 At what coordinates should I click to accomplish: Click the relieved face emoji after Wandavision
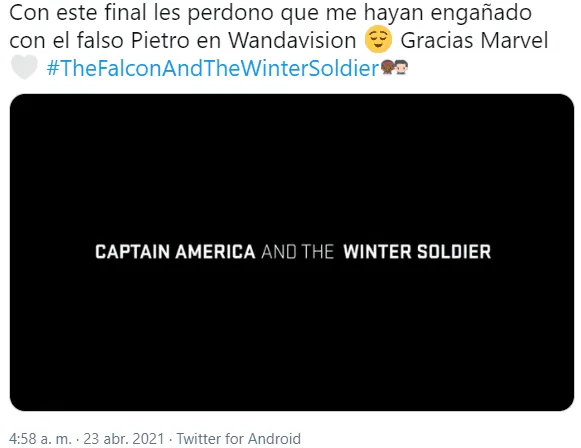(x=378, y=39)
